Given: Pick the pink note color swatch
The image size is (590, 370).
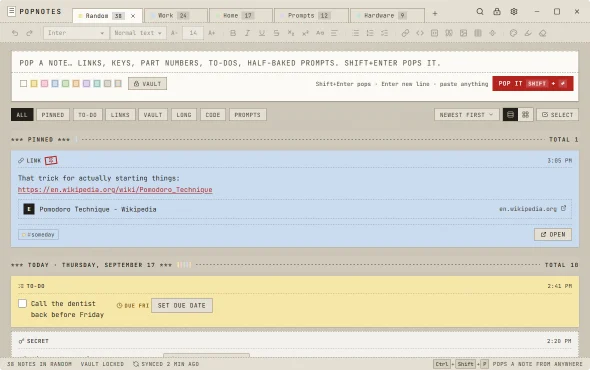Looking at the screenshot, I should (x=44, y=83).
